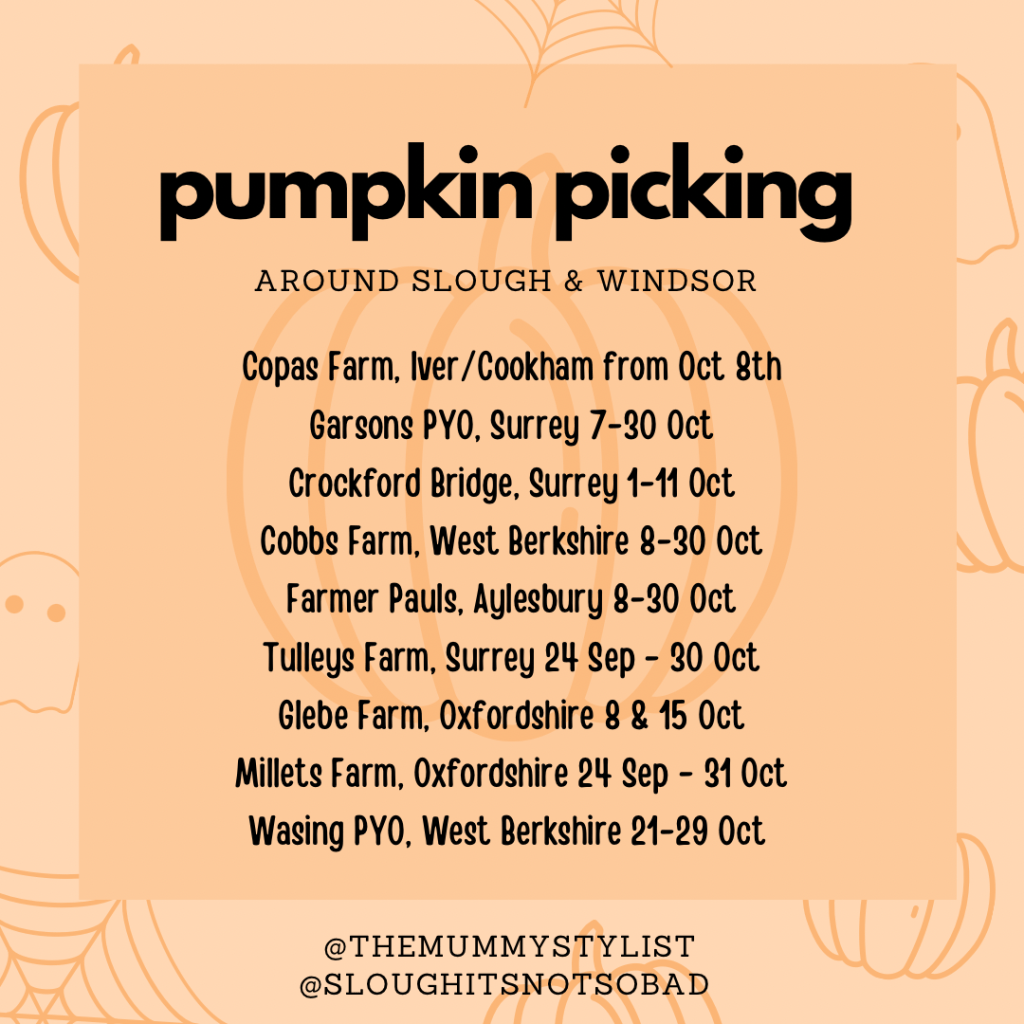This screenshot has height=1024, width=1024.
Task: Select the Copas Farm, Iver/Cookham entry
Action: click(511, 368)
